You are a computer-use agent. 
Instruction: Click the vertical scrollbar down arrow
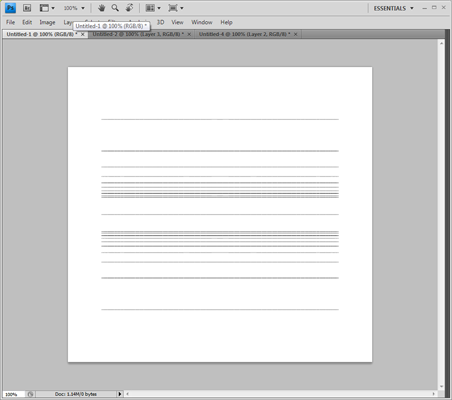coord(441,386)
